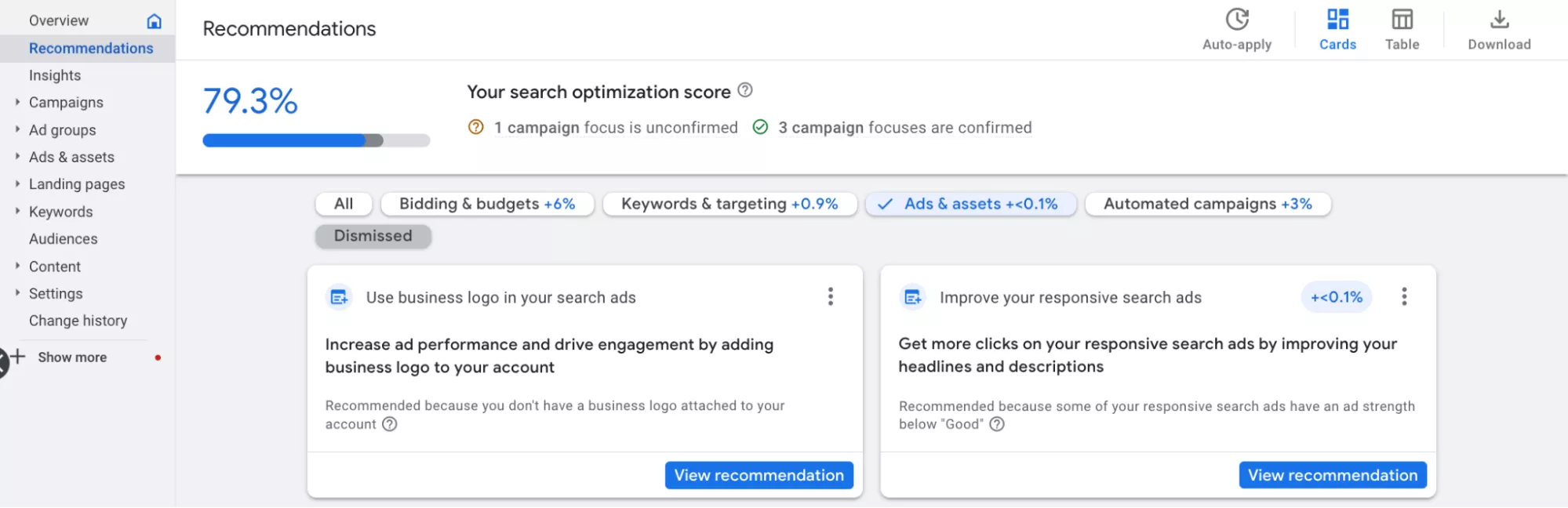This screenshot has width=1568, height=508.
Task: Open three-dot menu on responsive search ads card
Action: (1404, 296)
